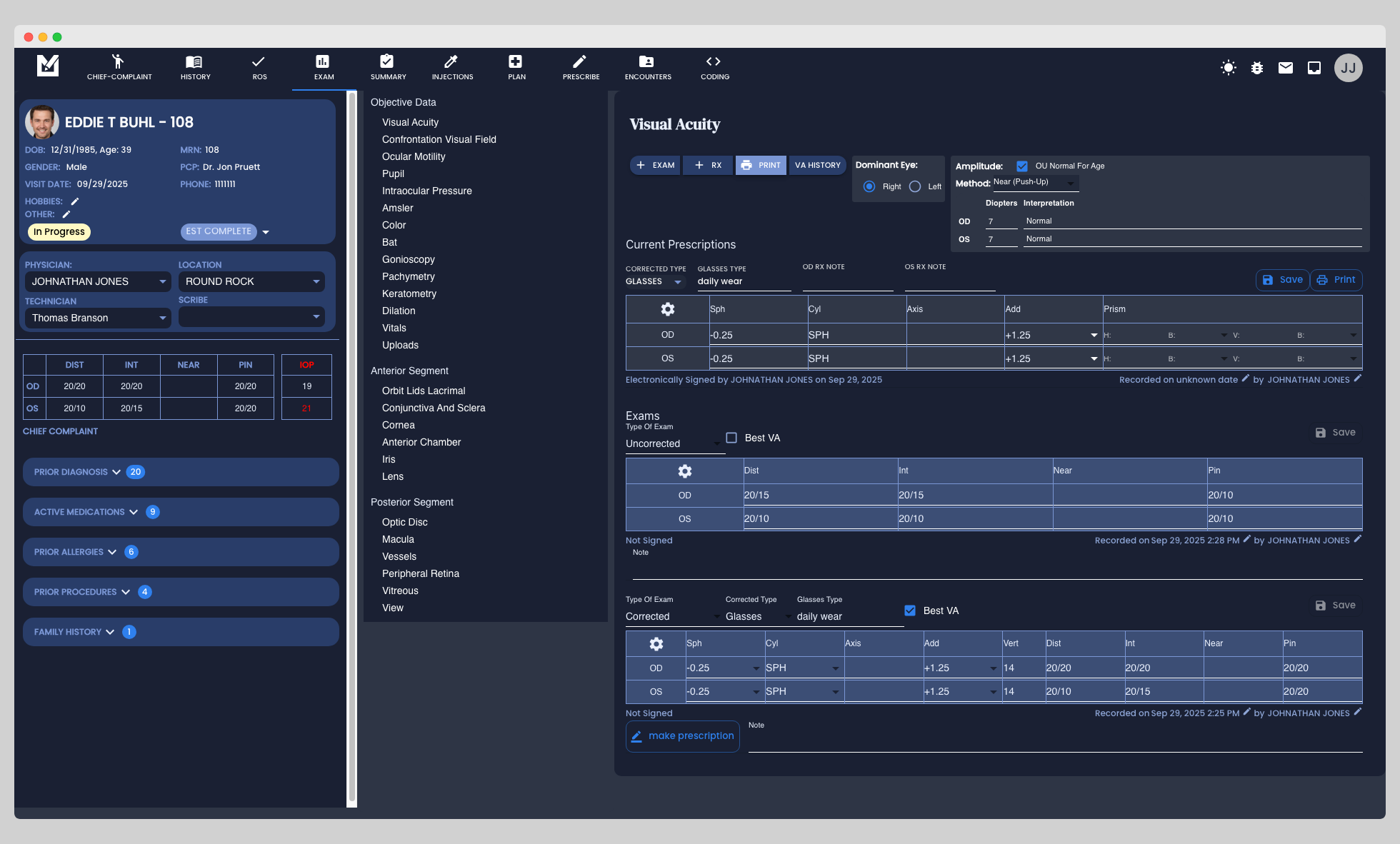
Task: Click OD RX Note input field
Action: (x=847, y=282)
